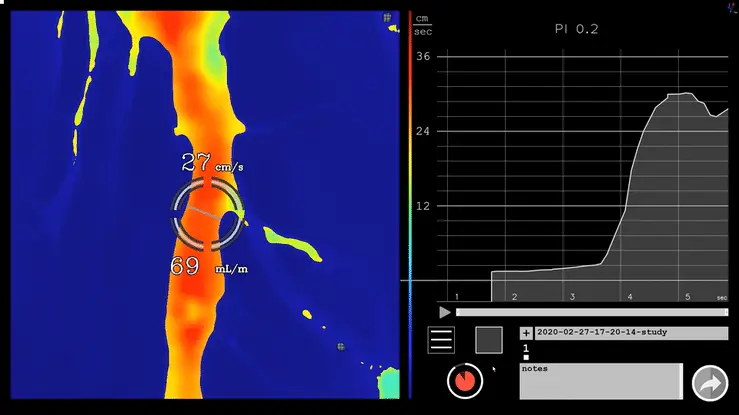This screenshot has height=415, width=739.
Task: Click the PI 0.2 label
Action: (x=576, y=29)
